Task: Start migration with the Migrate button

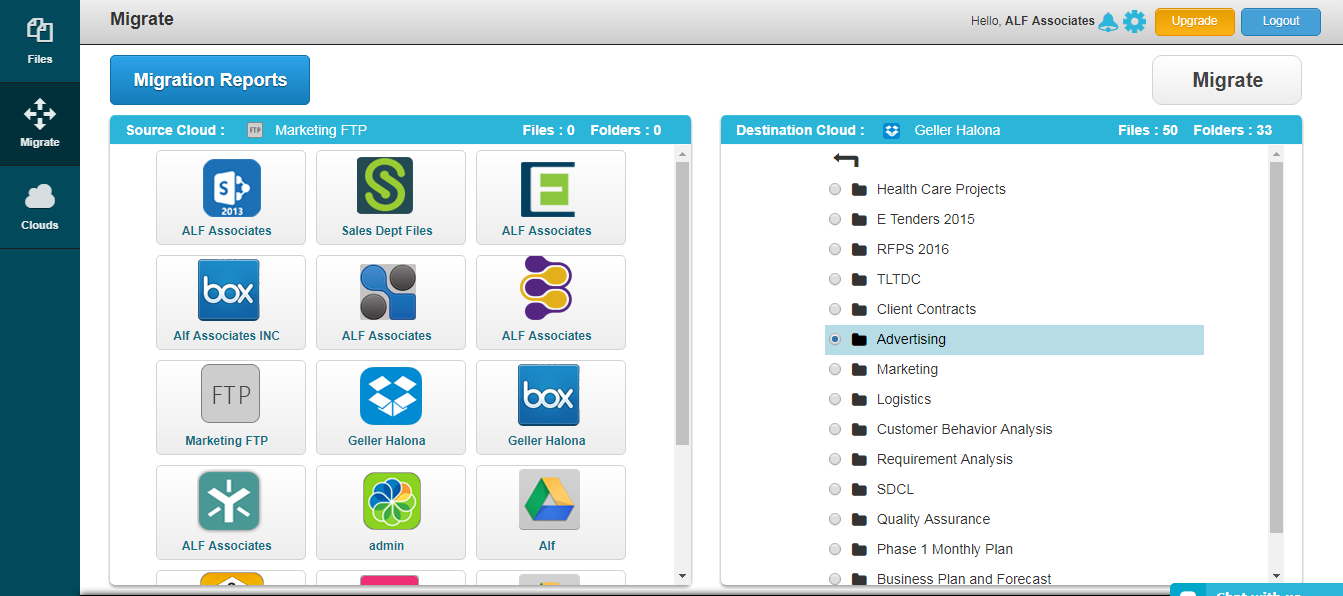Action: pos(1226,79)
